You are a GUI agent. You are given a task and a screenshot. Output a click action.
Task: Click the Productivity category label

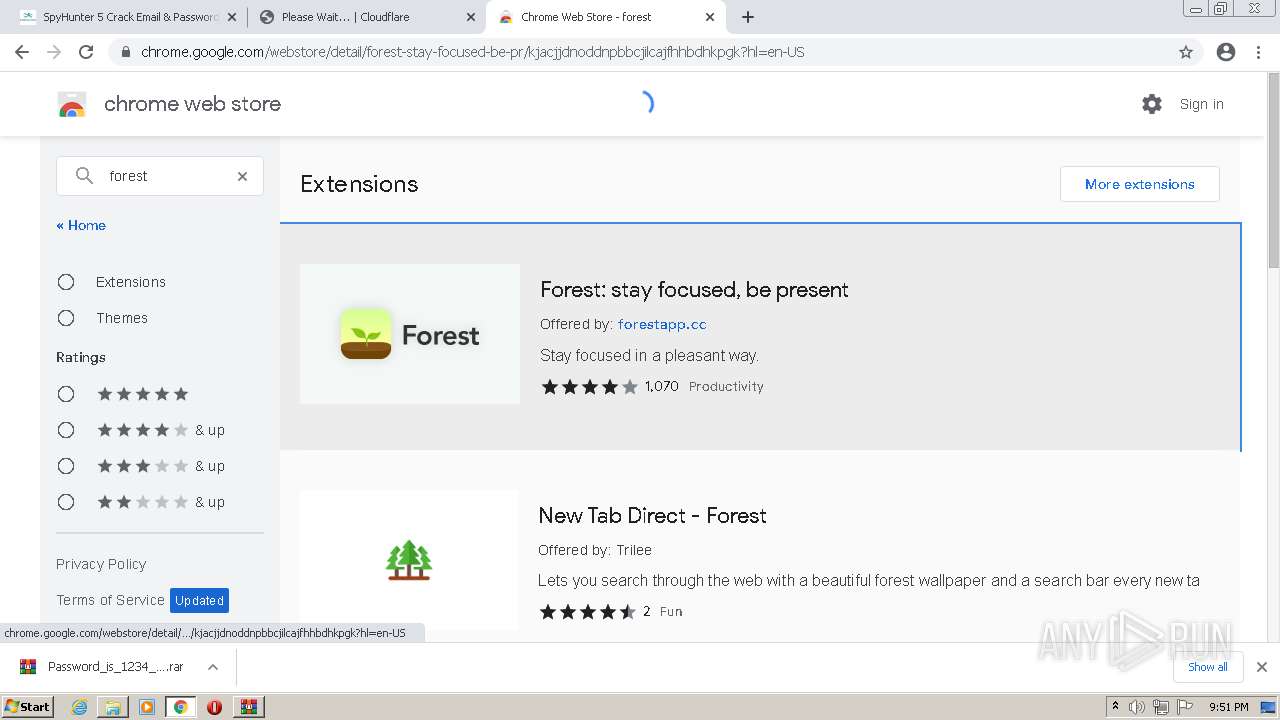coord(726,386)
